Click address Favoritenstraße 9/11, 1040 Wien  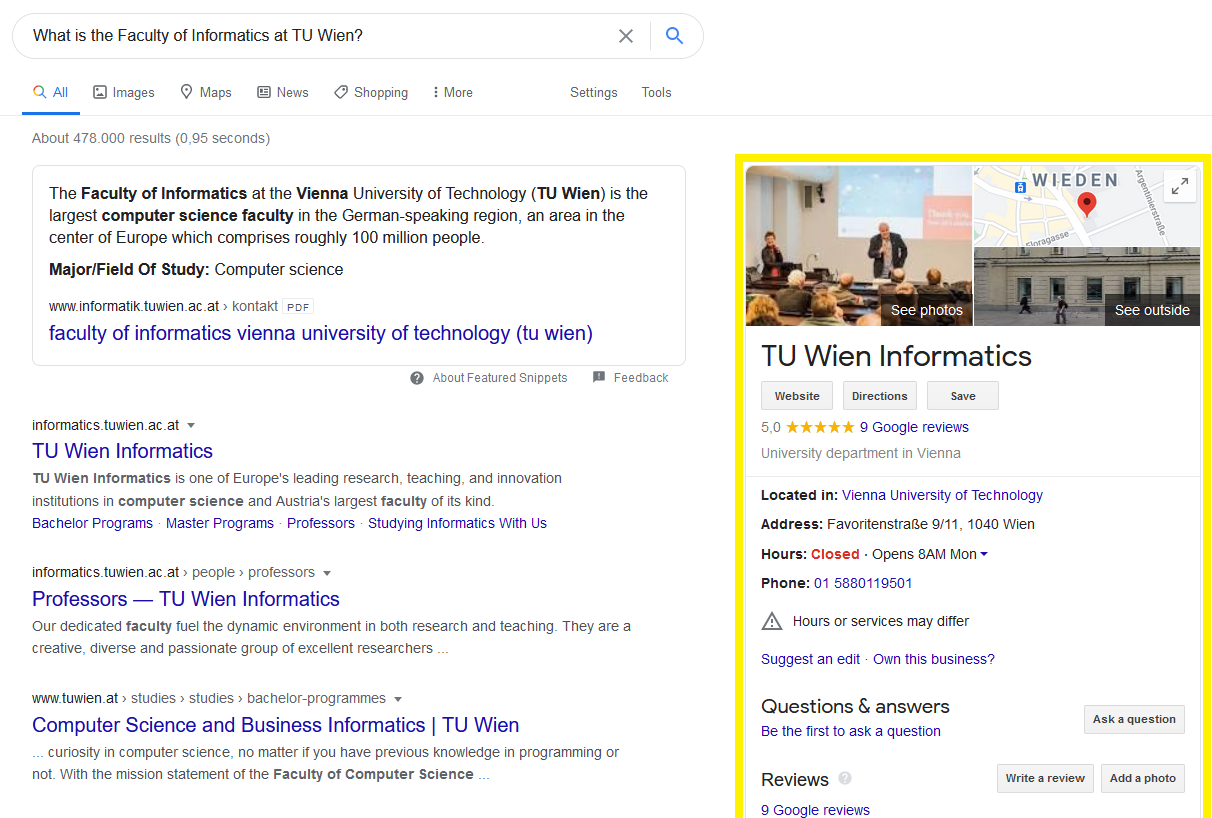click(x=931, y=524)
